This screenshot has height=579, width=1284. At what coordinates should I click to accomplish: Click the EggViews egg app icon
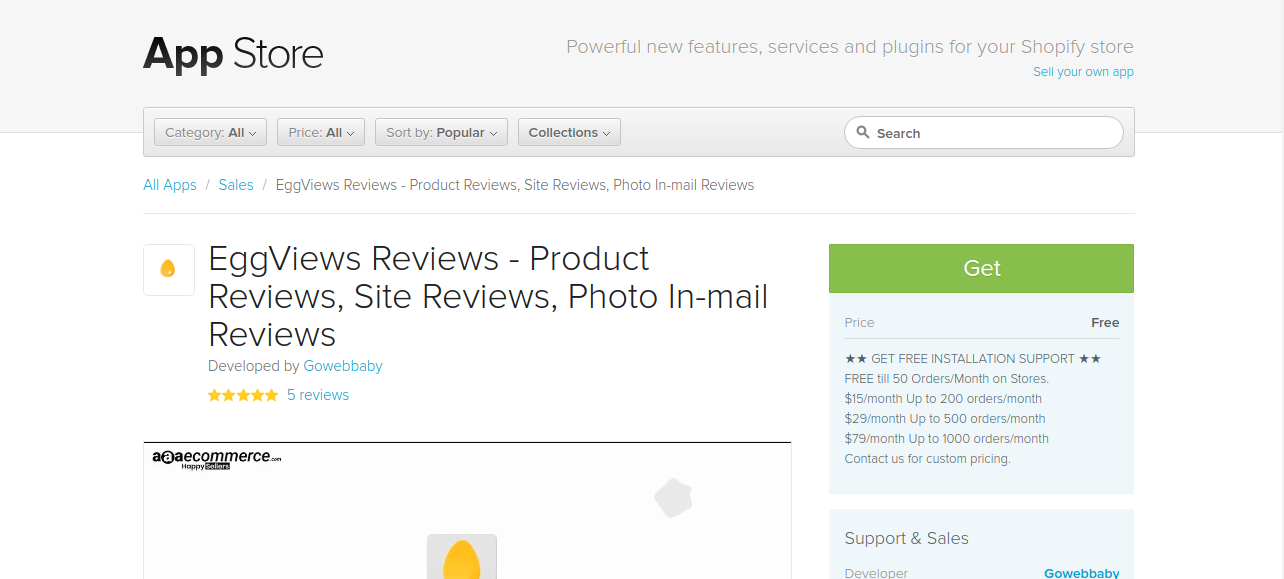coord(169,270)
